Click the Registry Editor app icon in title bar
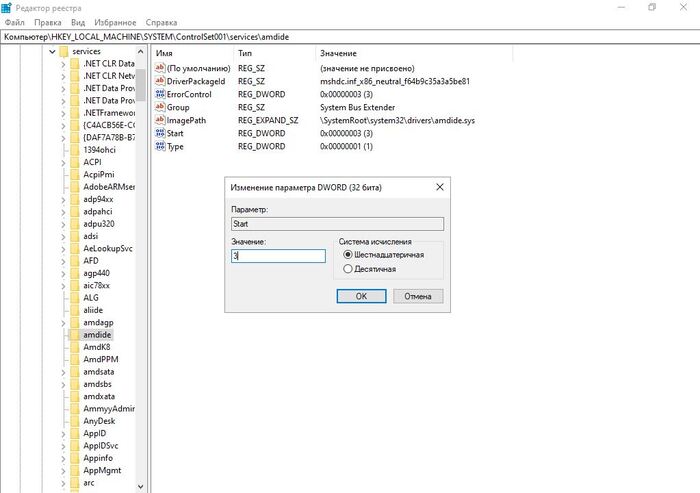Screen dimensions: 700x493 [6, 8]
